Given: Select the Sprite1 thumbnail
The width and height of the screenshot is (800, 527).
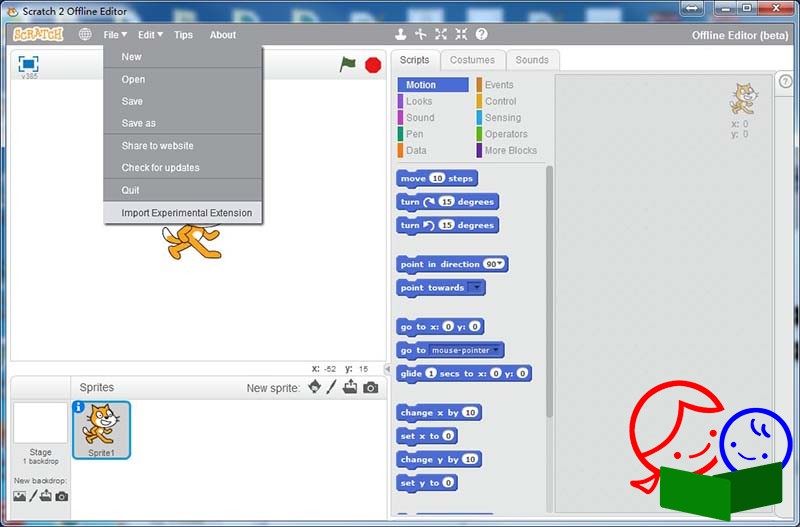Looking at the screenshot, I should tap(102, 430).
